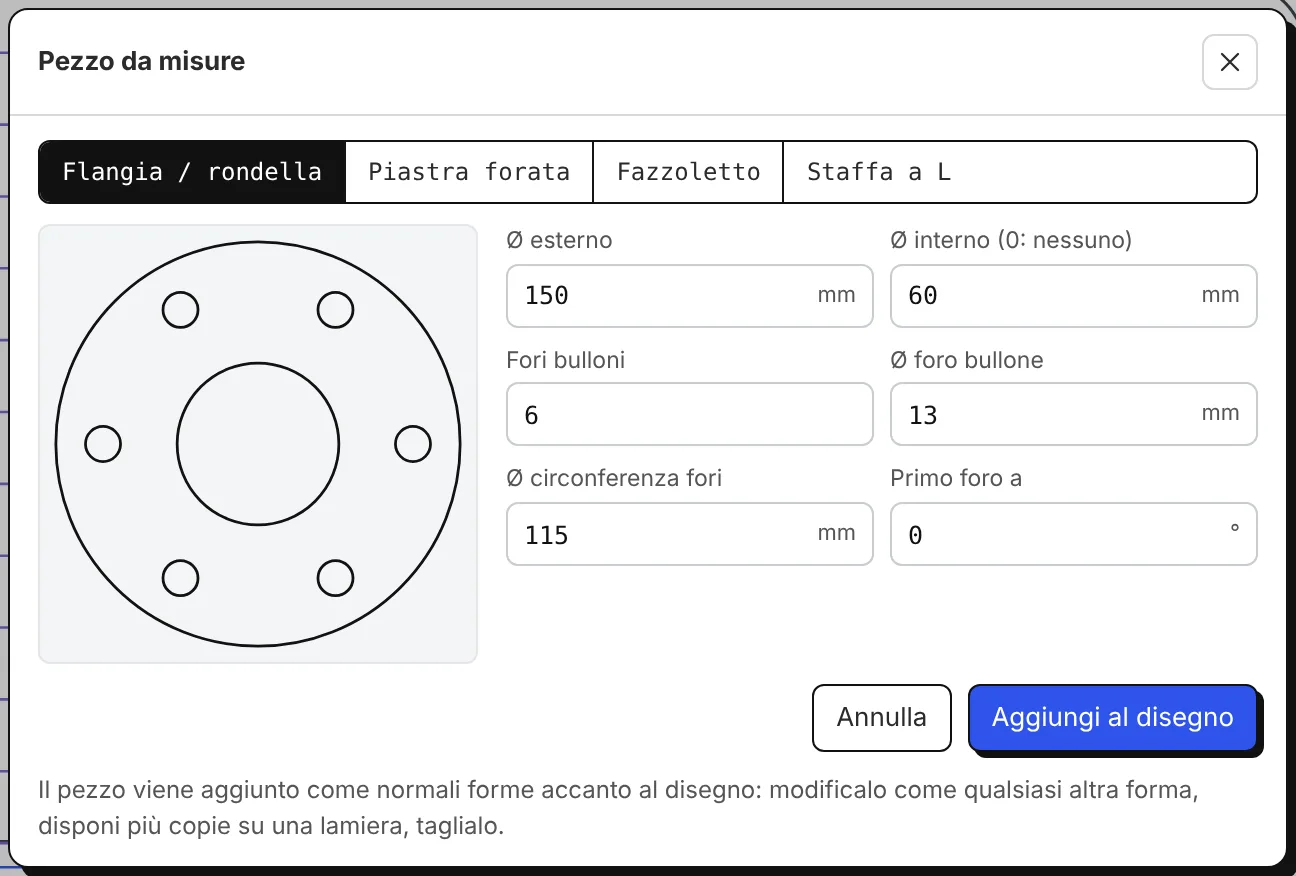The height and width of the screenshot is (876, 1296).
Task: Switch to the Piastra forata tab
Action: (x=469, y=172)
